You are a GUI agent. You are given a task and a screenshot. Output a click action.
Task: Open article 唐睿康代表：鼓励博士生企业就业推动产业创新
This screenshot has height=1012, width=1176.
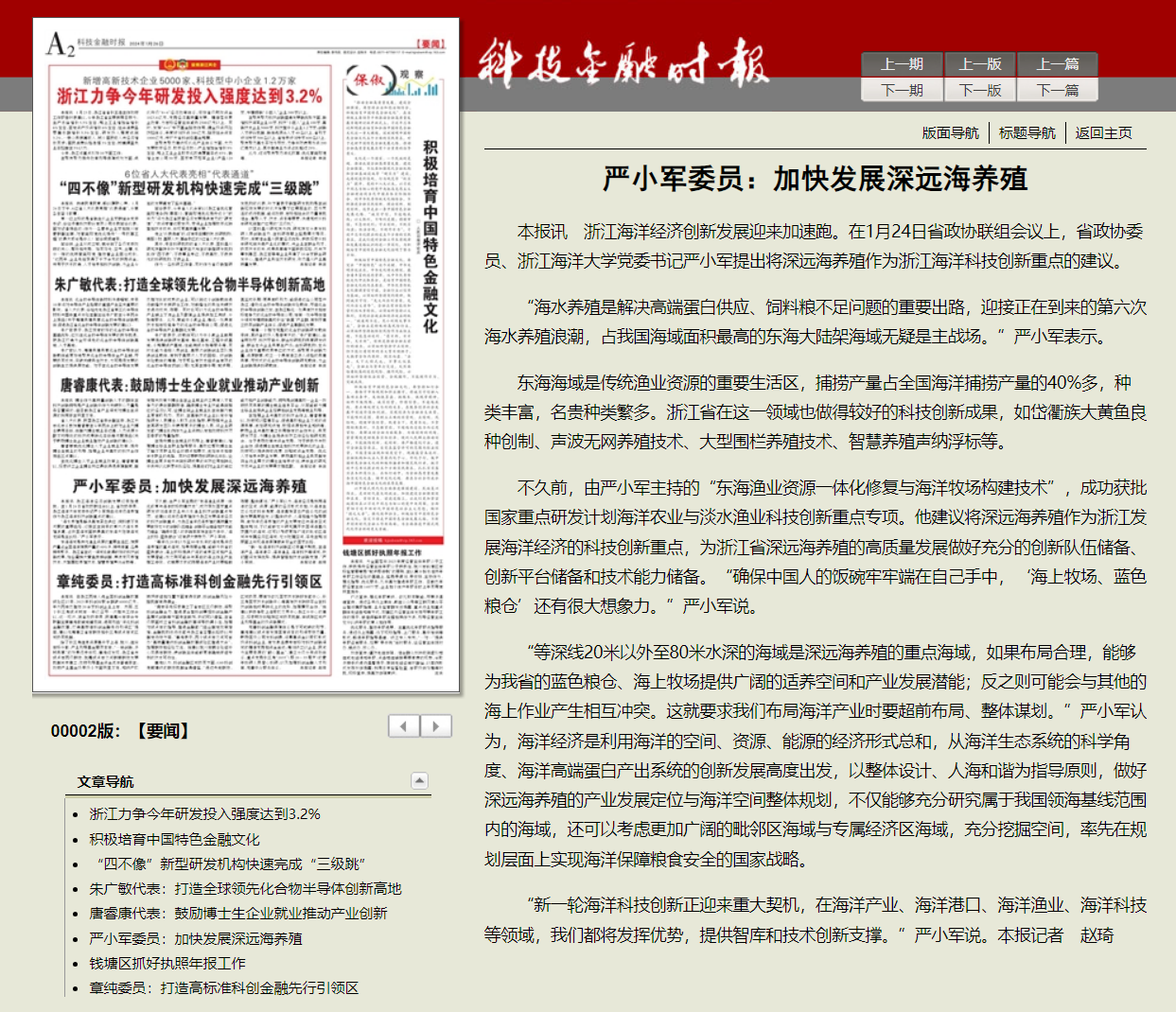point(237,913)
